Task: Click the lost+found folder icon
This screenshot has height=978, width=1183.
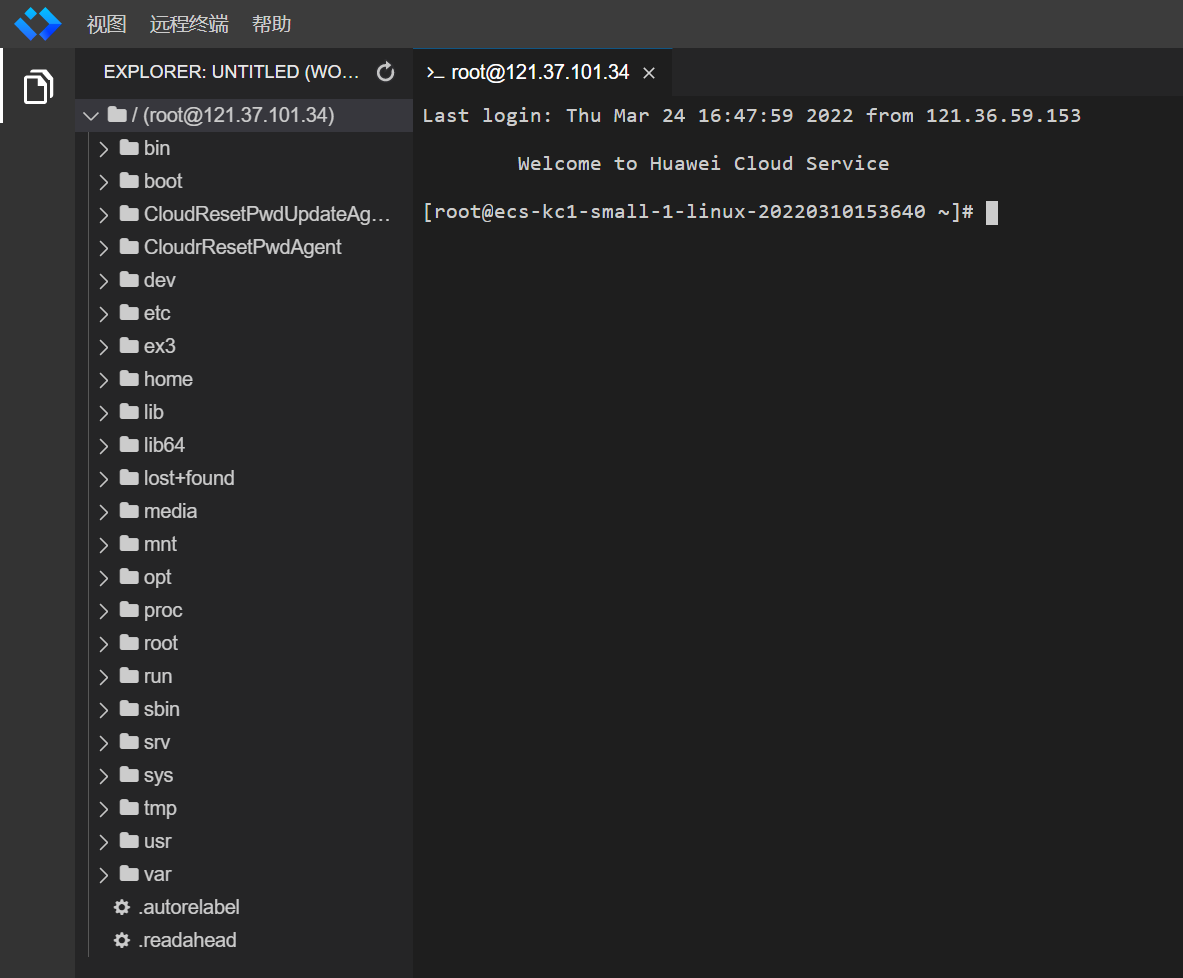Action: tap(129, 477)
